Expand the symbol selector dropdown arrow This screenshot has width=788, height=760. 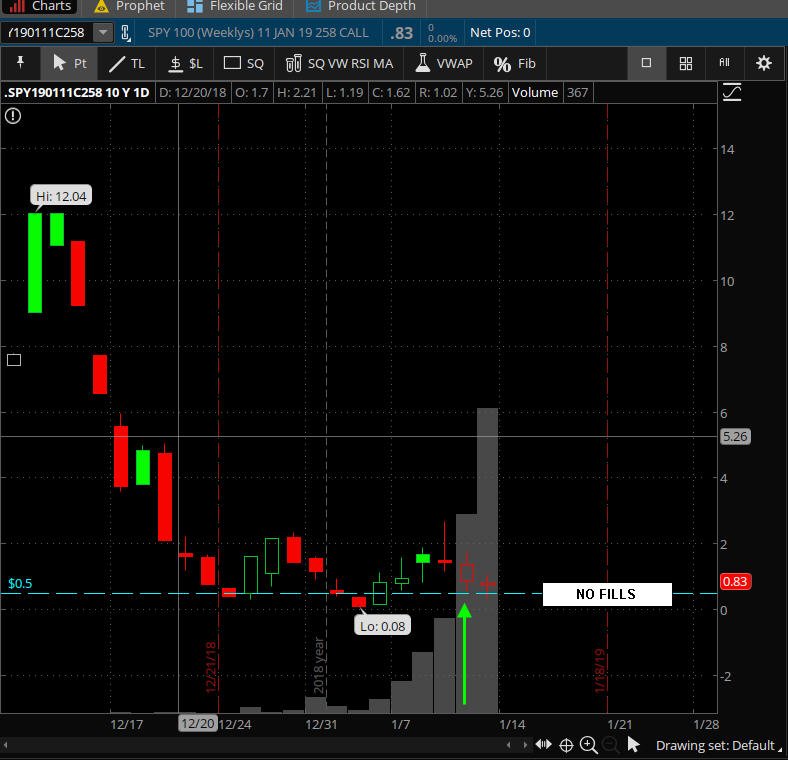click(x=103, y=33)
